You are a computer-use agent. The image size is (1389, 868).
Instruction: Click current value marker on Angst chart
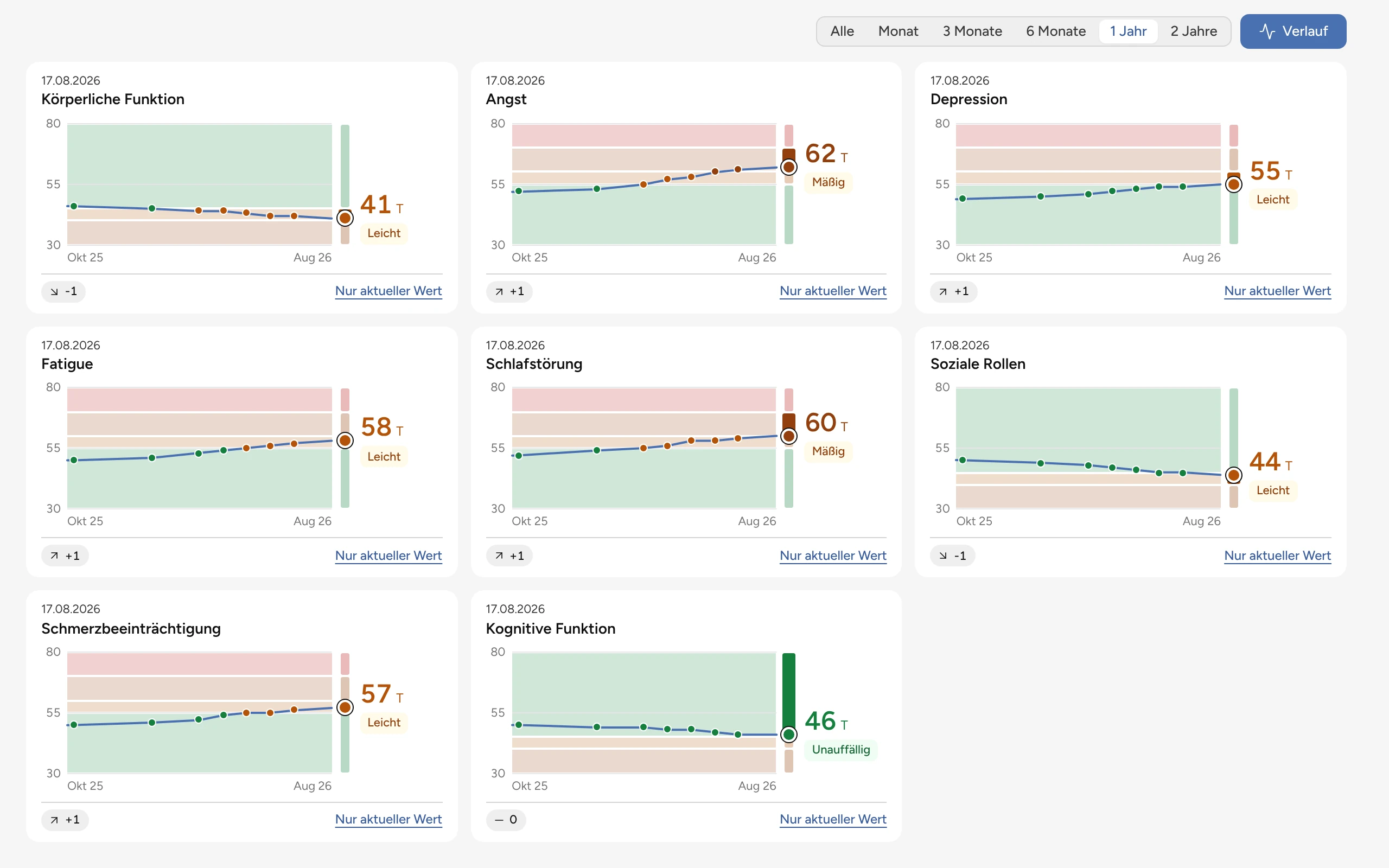click(788, 167)
